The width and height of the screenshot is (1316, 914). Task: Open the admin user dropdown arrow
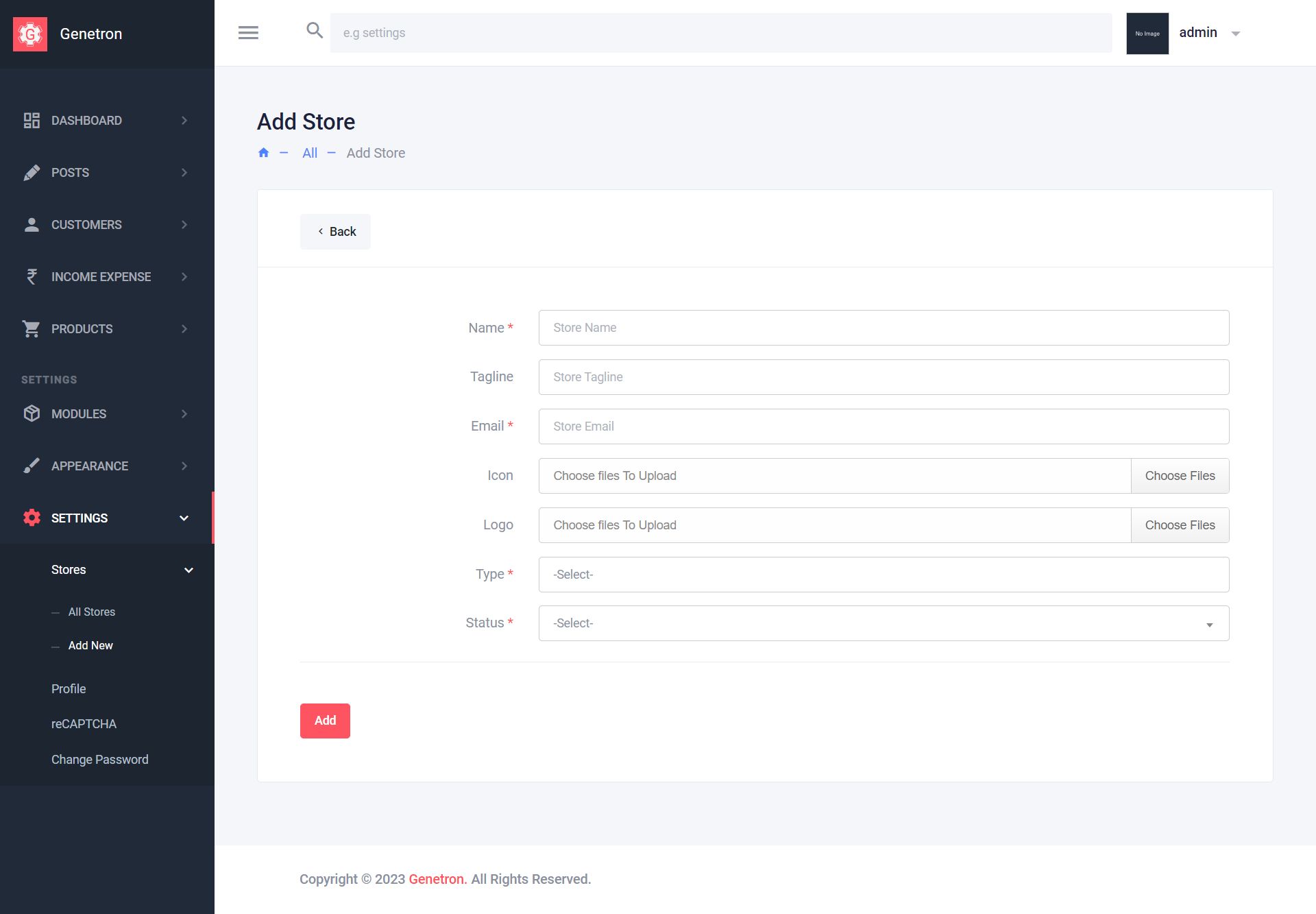tap(1235, 34)
